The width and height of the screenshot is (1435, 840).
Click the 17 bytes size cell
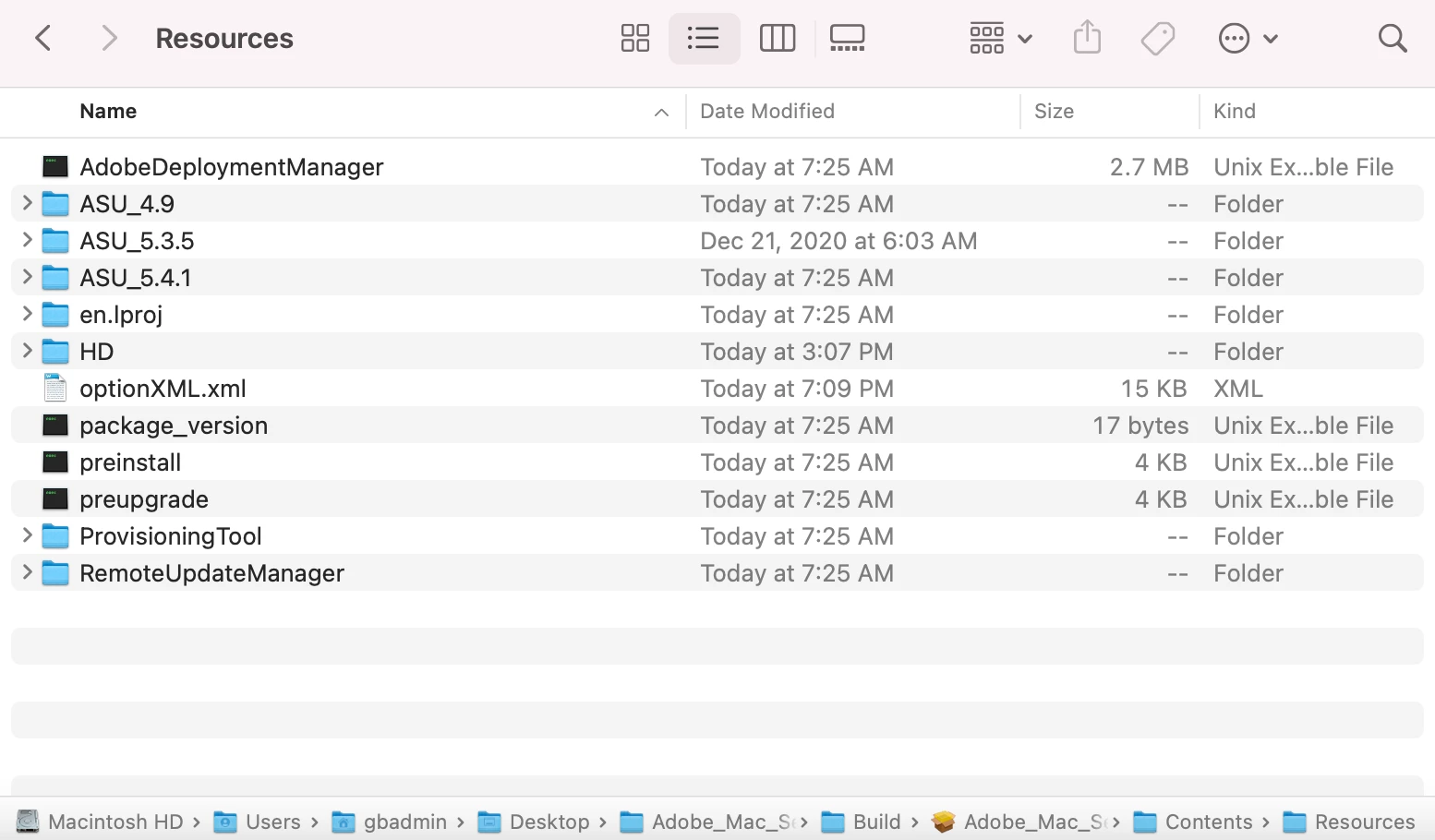click(x=1140, y=426)
